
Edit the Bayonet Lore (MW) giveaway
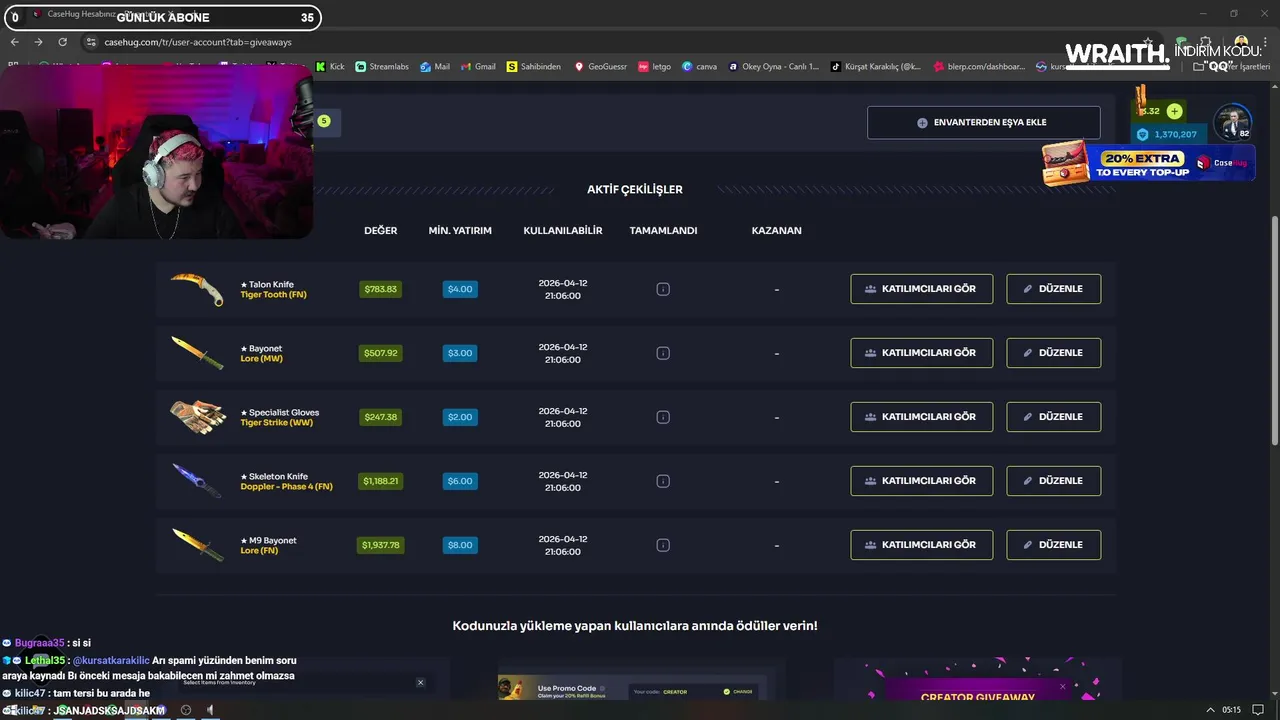pos(1054,353)
